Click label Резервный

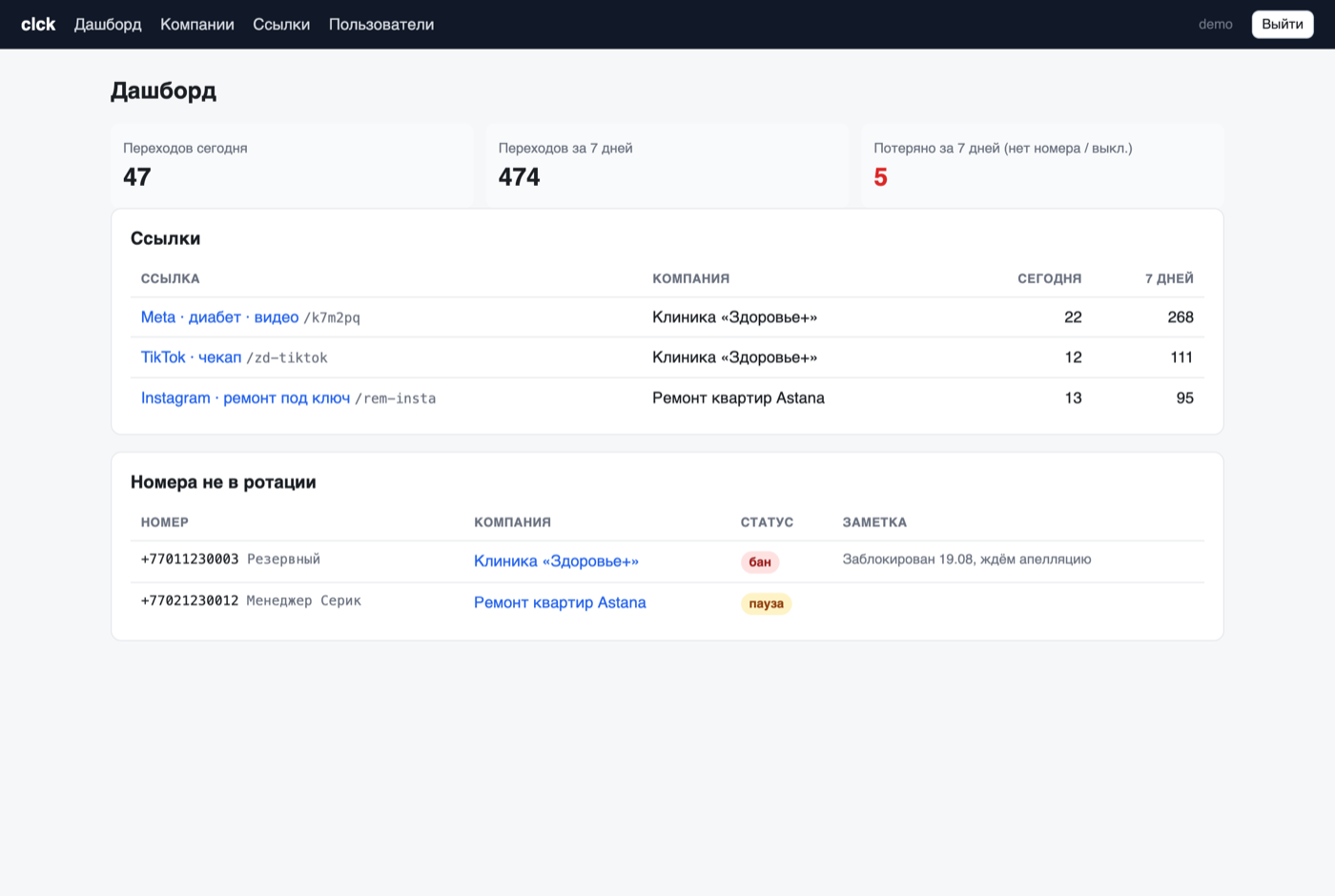point(284,560)
